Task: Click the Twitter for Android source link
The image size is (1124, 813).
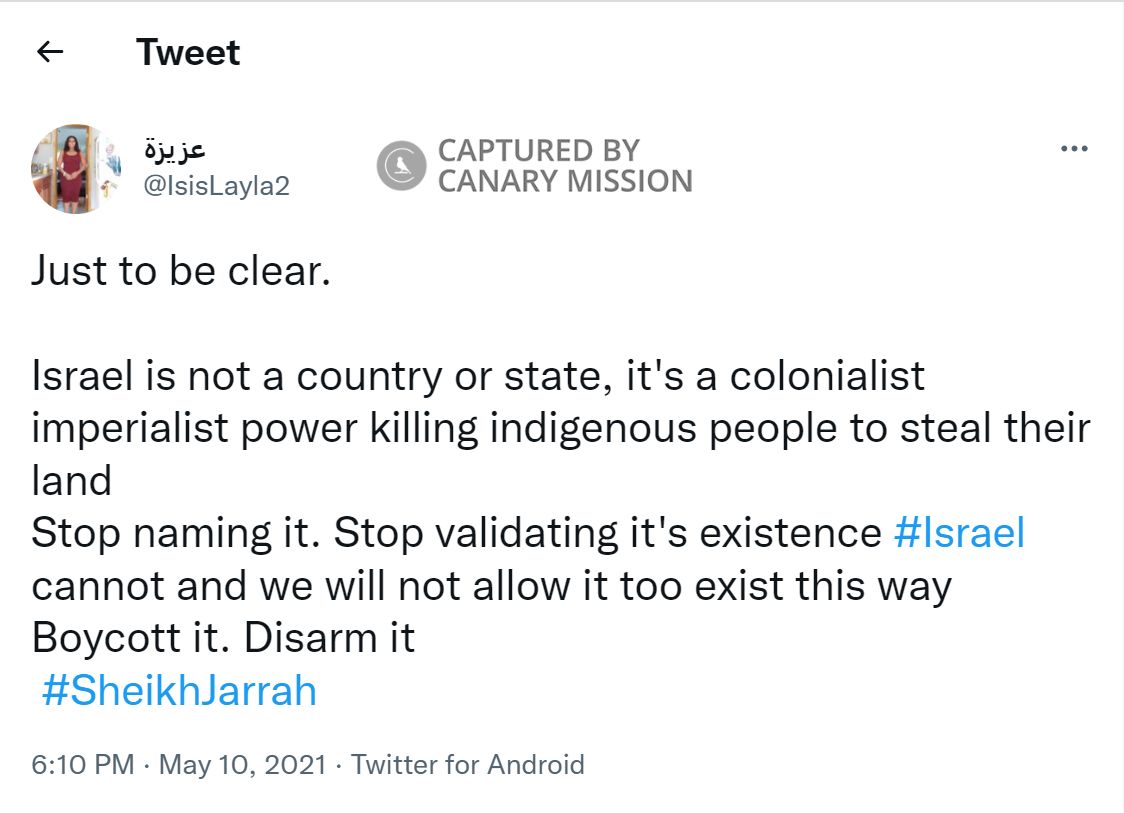Action: click(467, 765)
